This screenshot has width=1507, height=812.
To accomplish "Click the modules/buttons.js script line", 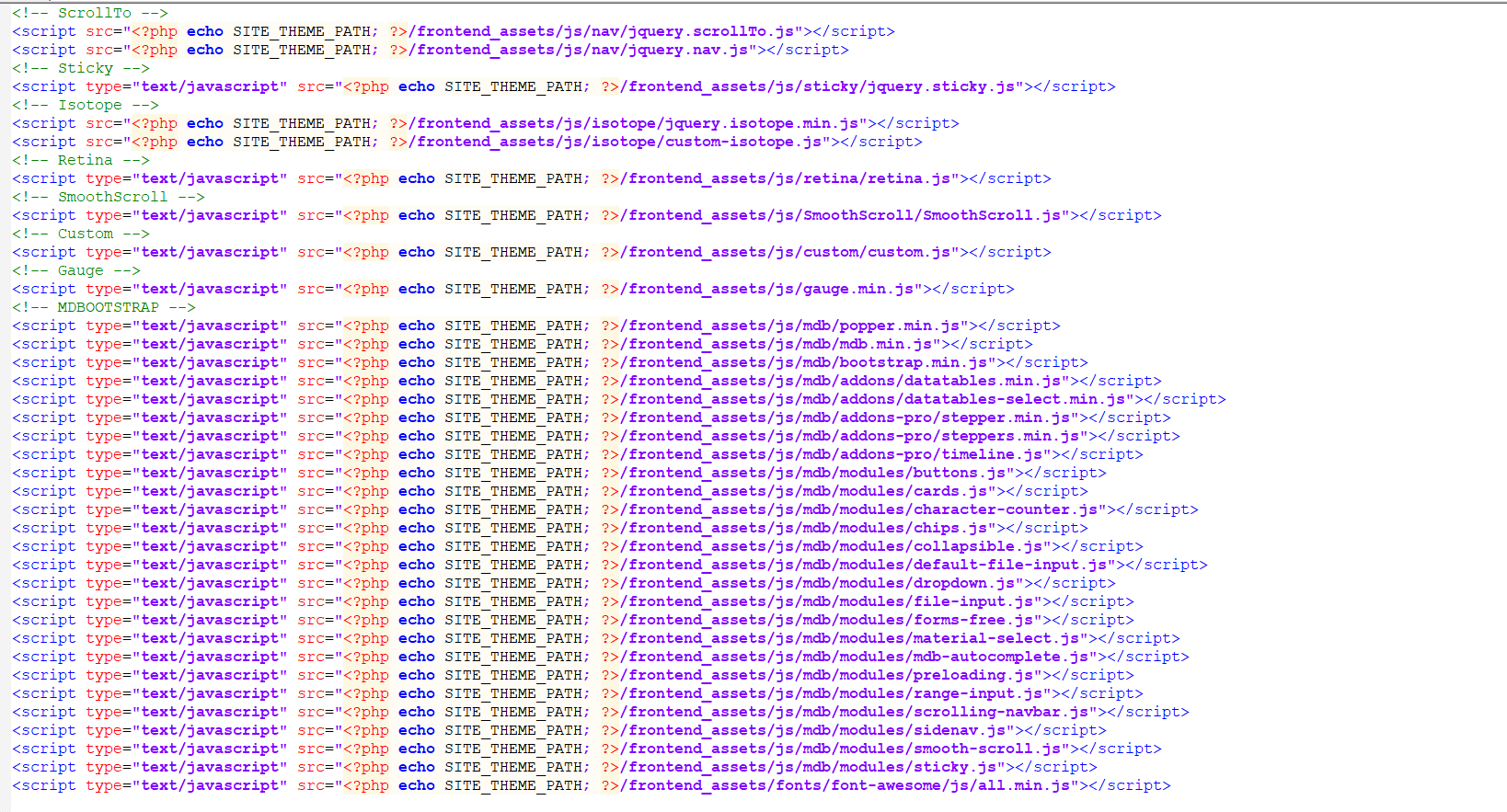I will tap(559, 473).
